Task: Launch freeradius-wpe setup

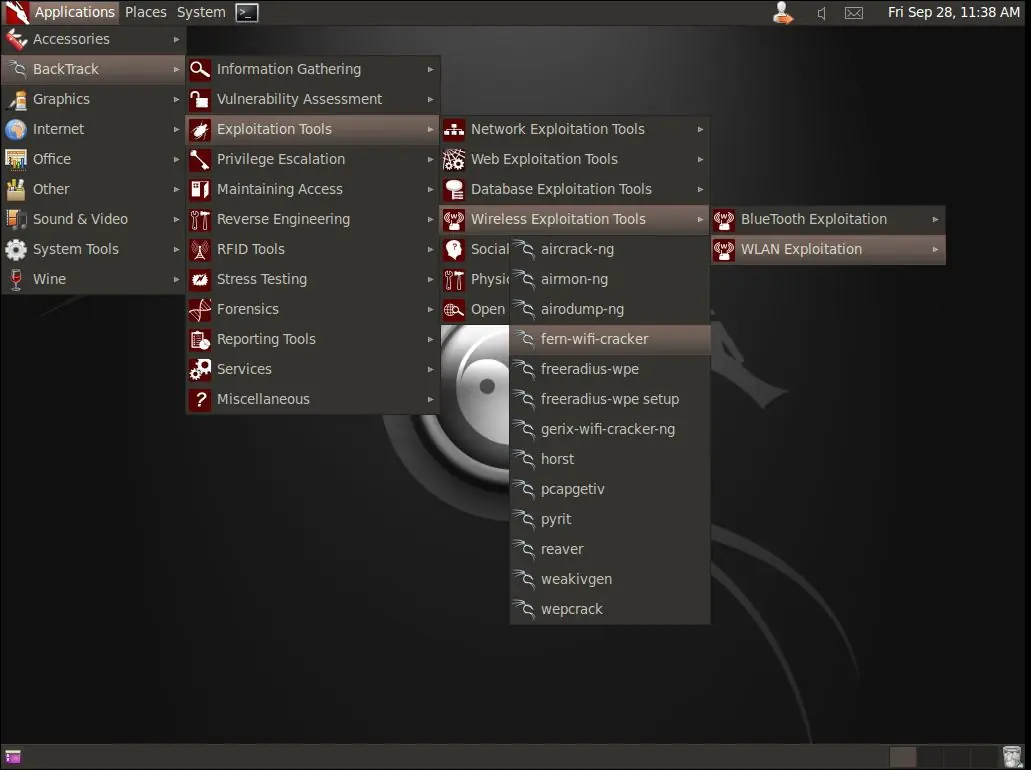Action: pos(610,400)
